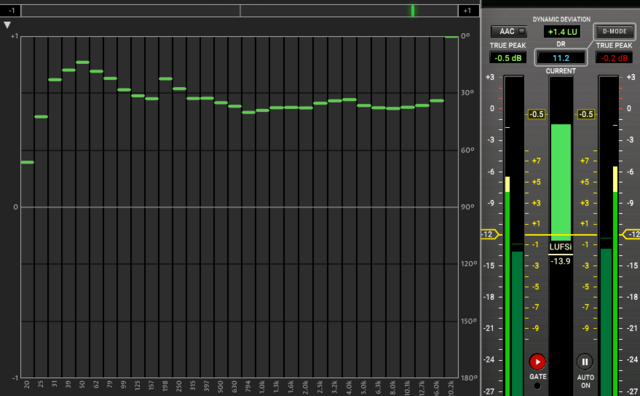The image size is (640, 396).
Task: Click the 20 Hz band marker in the spectrum
Action: pyautogui.click(x=27, y=162)
